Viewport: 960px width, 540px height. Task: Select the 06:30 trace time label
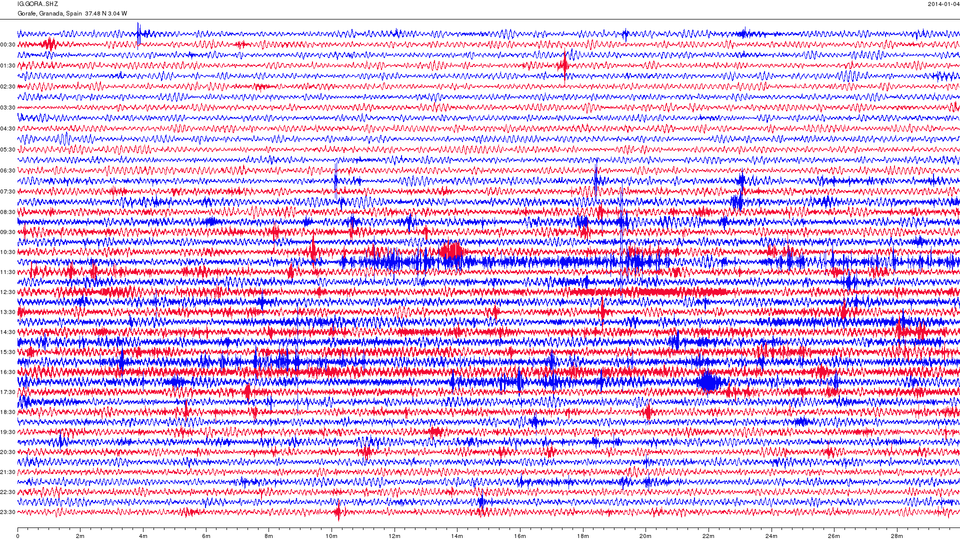click(7, 171)
